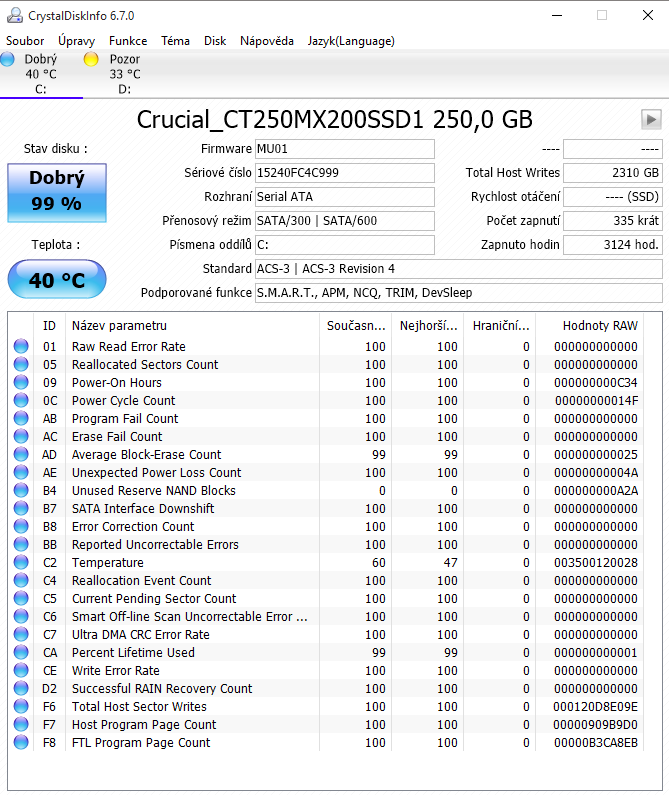Viewport: 669px width, 795px height.
Task: Click status circle for Reallocated Sectors Count
Action: pos(21,365)
